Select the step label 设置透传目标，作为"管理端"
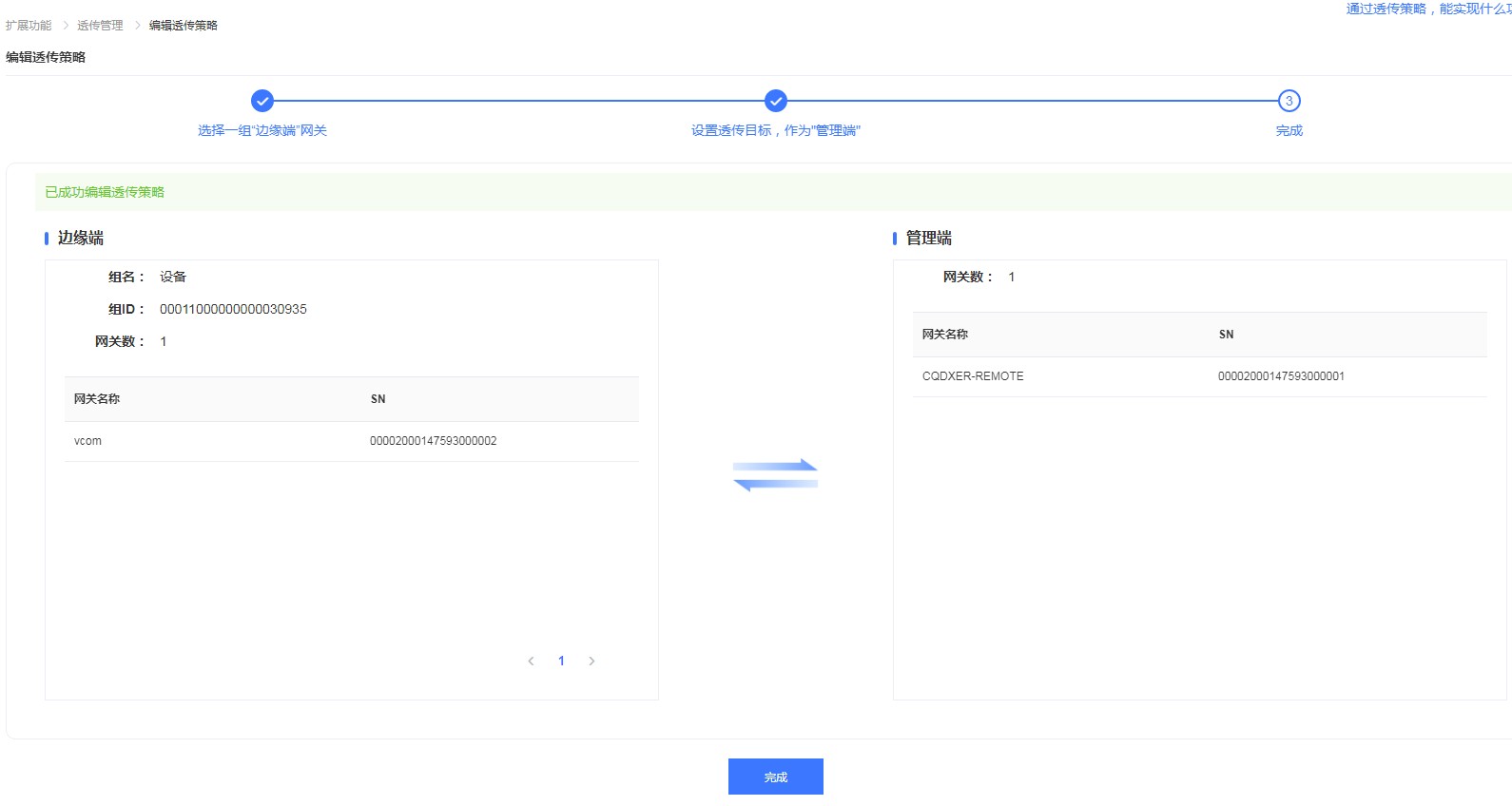 click(x=776, y=130)
